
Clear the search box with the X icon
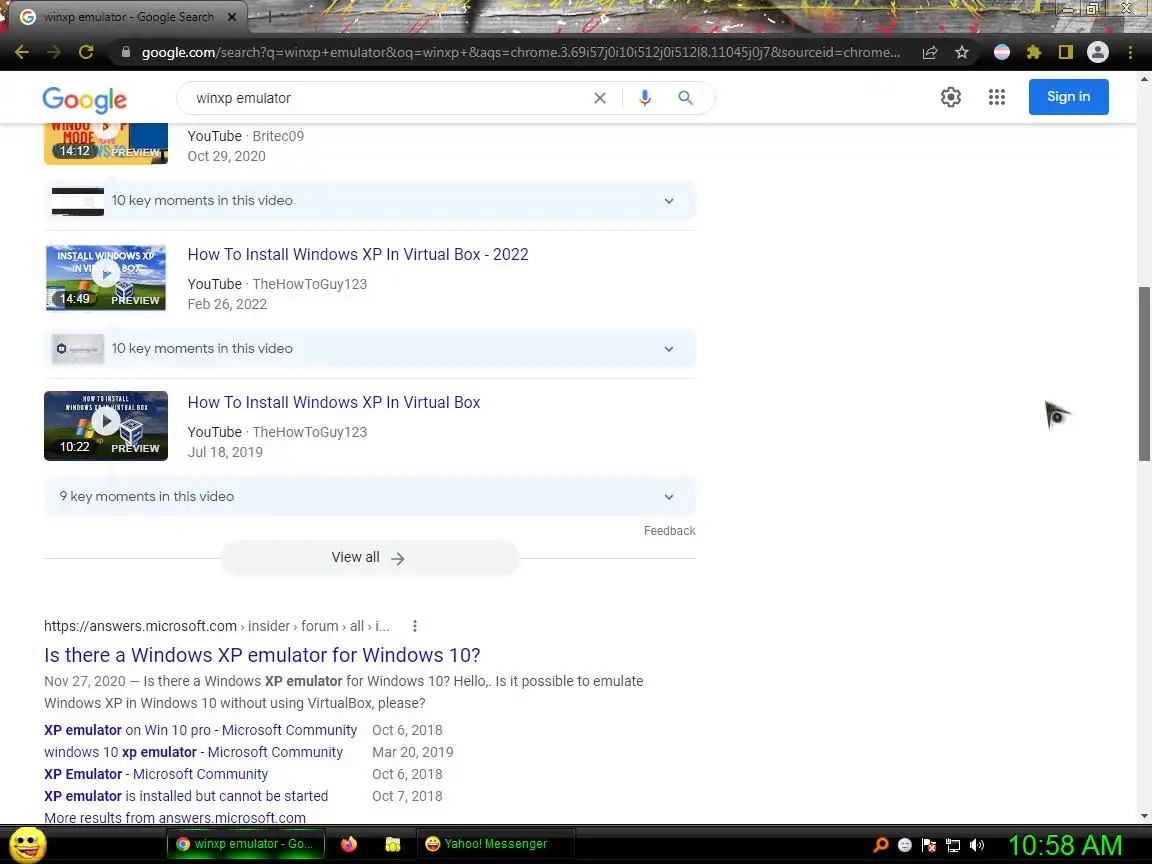(600, 98)
